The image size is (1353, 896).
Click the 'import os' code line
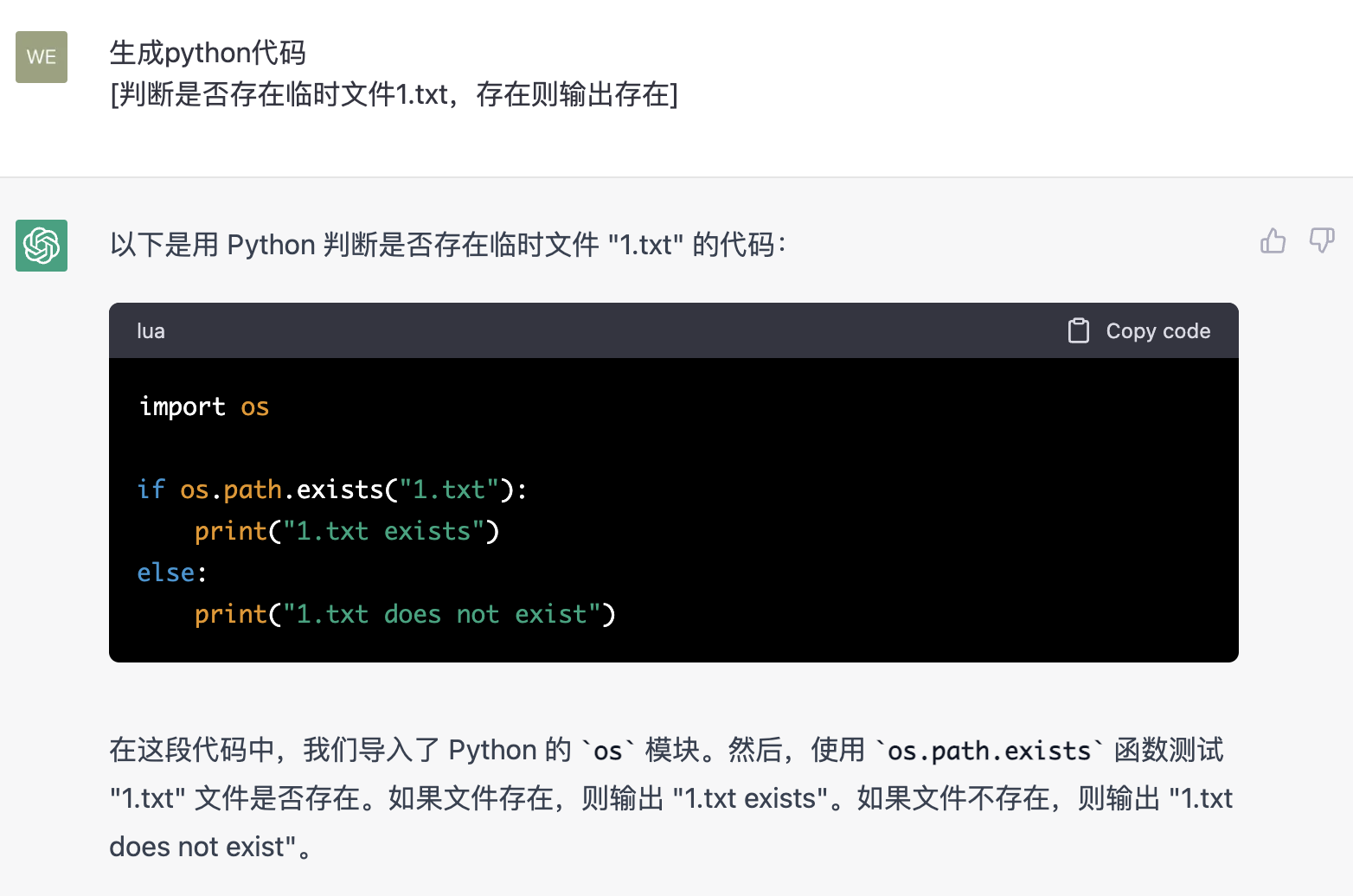204,406
